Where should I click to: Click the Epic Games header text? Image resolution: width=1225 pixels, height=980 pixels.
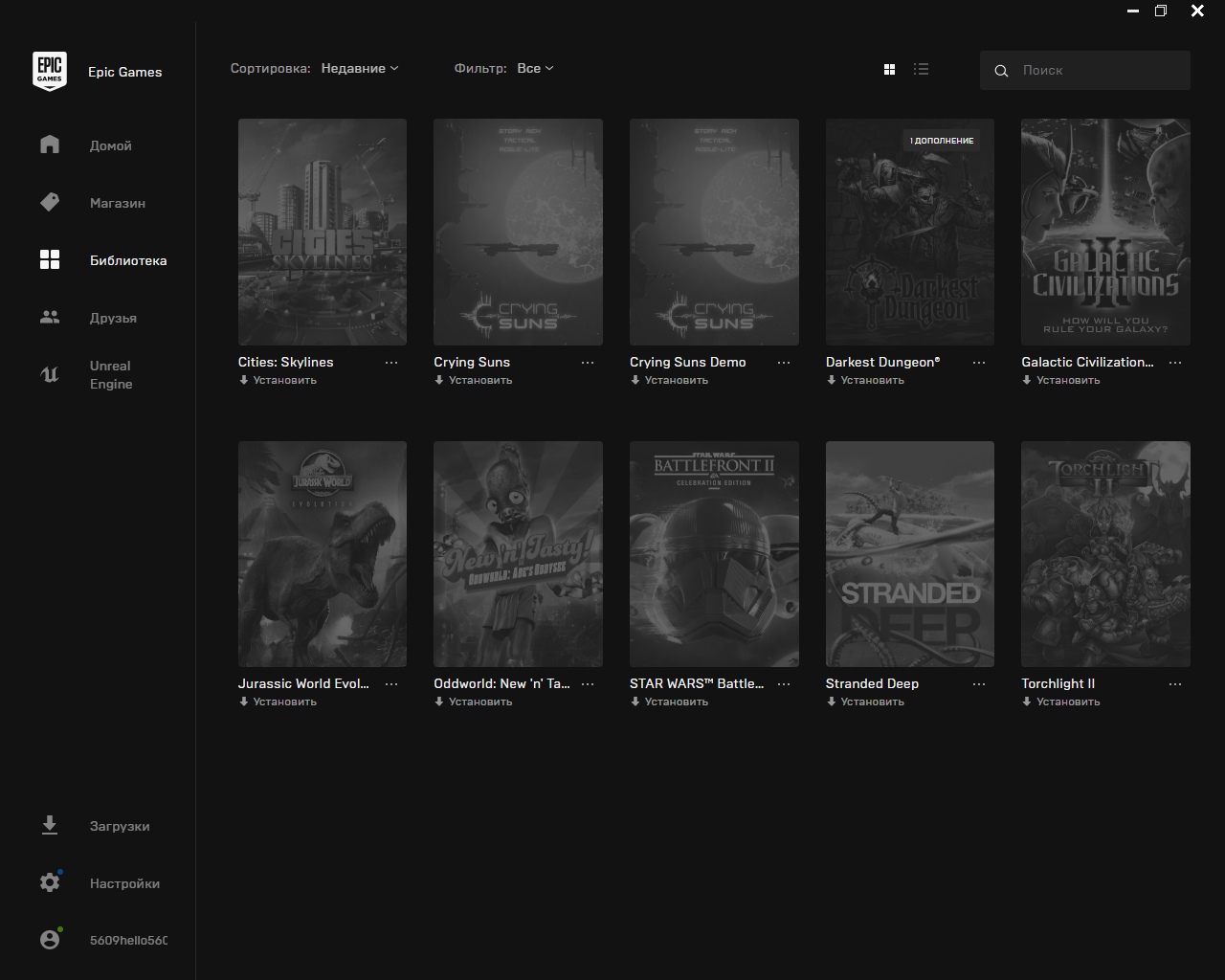[125, 72]
